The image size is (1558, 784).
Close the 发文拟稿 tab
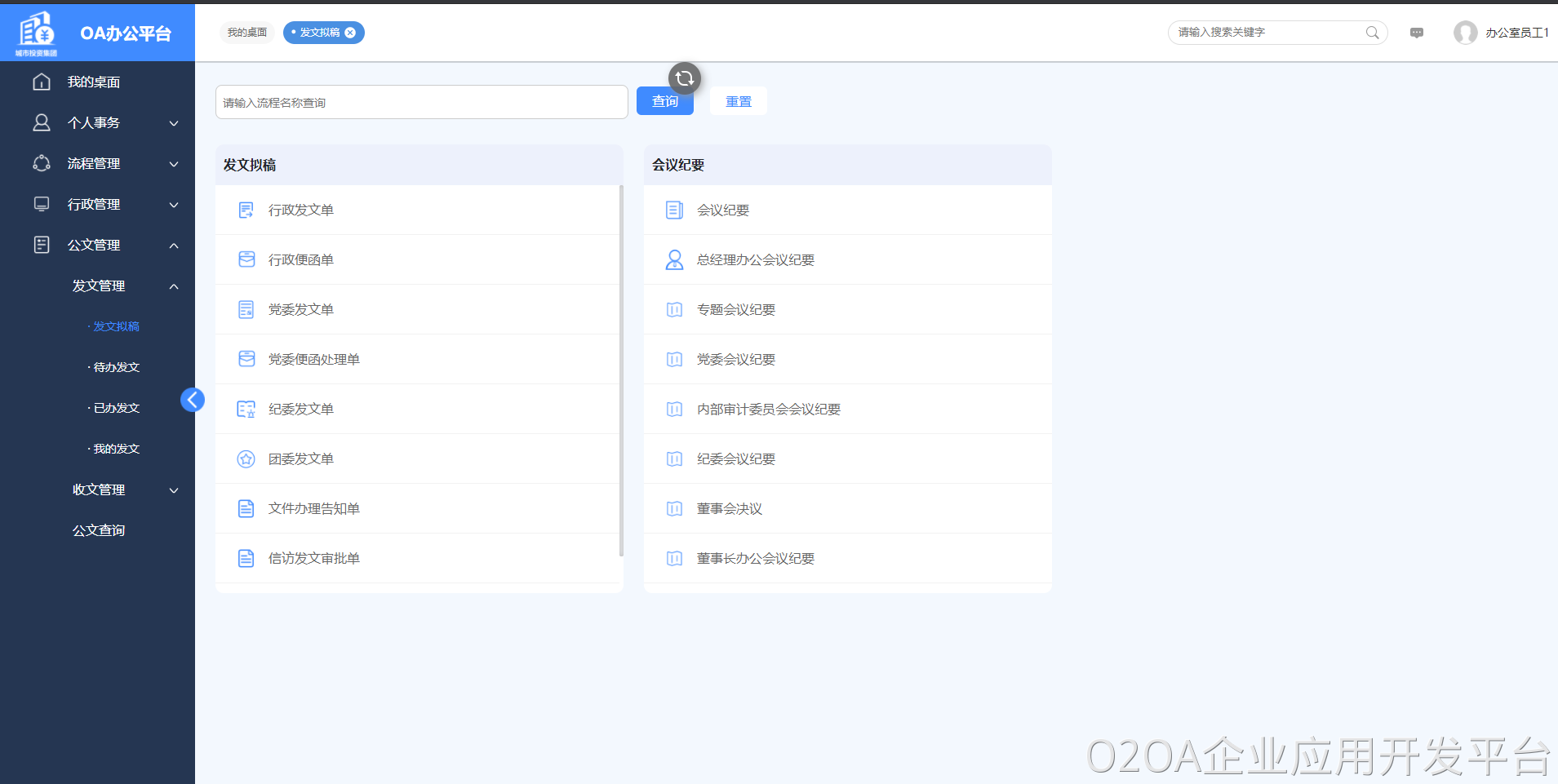click(350, 33)
